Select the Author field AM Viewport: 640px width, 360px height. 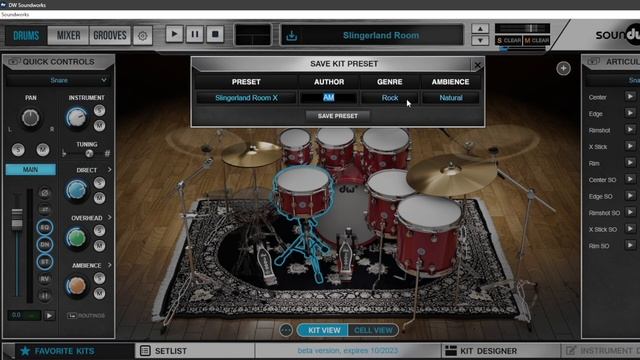pyautogui.click(x=329, y=98)
